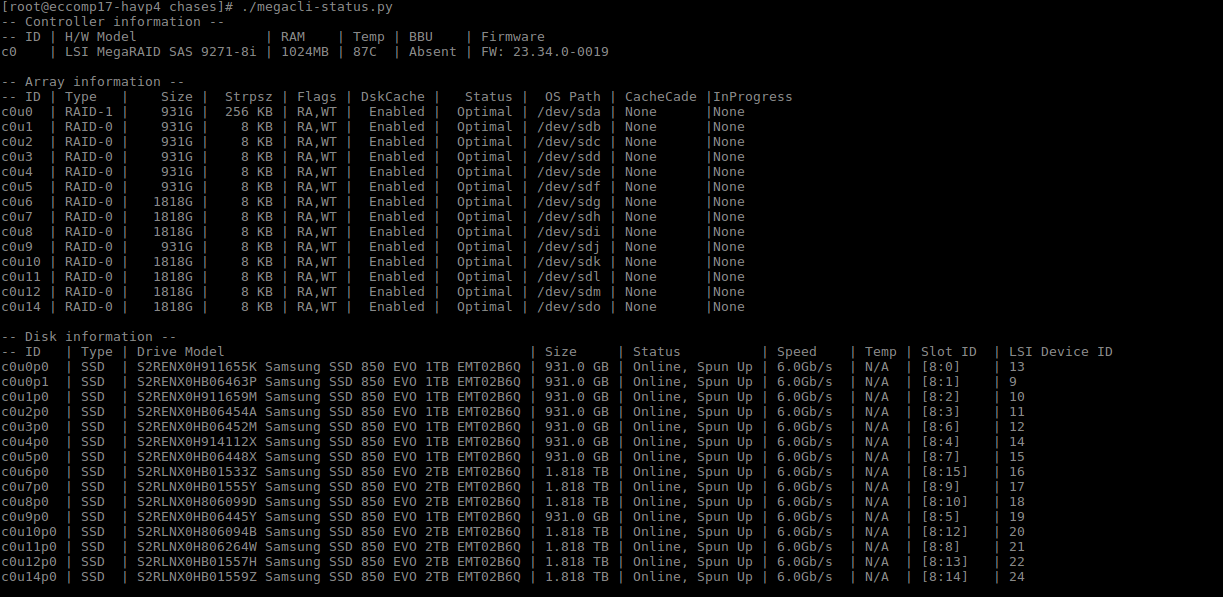This screenshot has height=597, width=1223.
Task: Click the ./megacli-status.py command text
Action: 316,7
